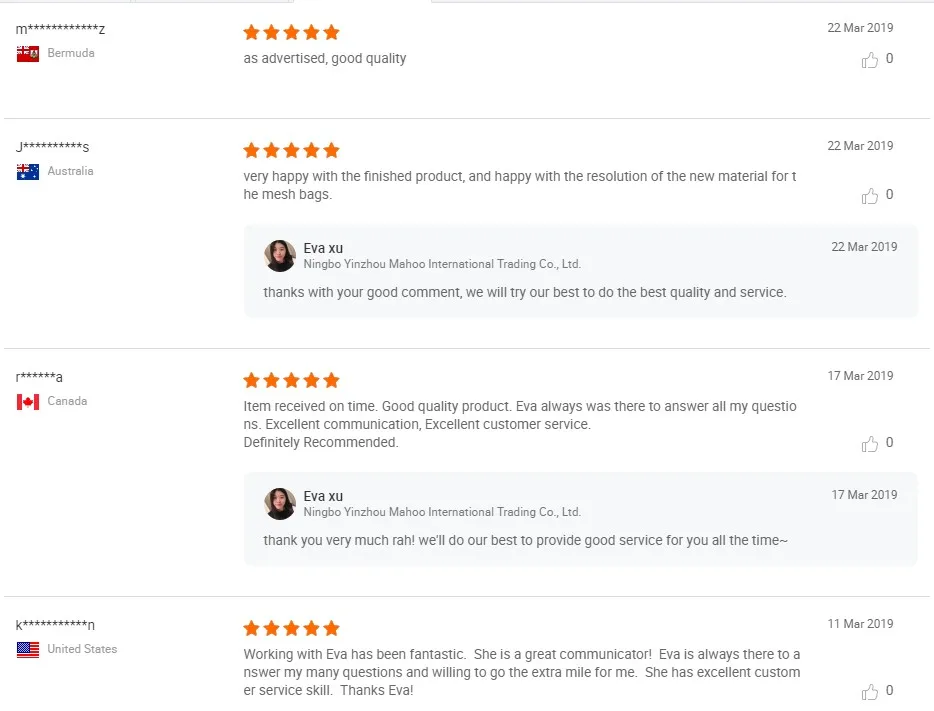Click the five-star rating on the Australia review
The height and width of the screenshot is (711, 934).
pos(292,151)
